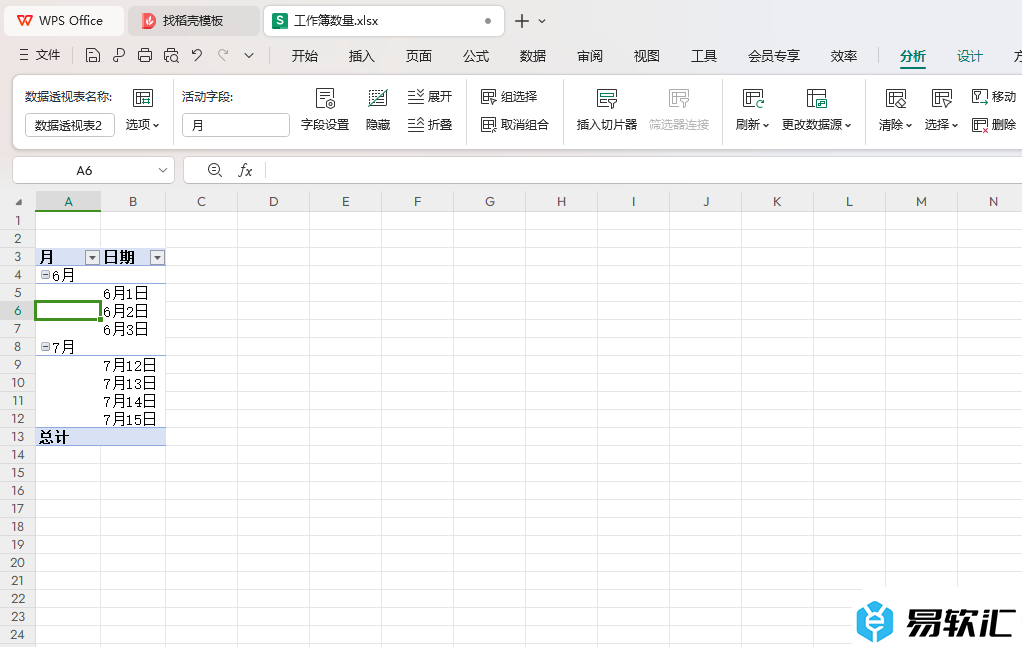Switch to the 插入 tab

pyautogui.click(x=361, y=56)
